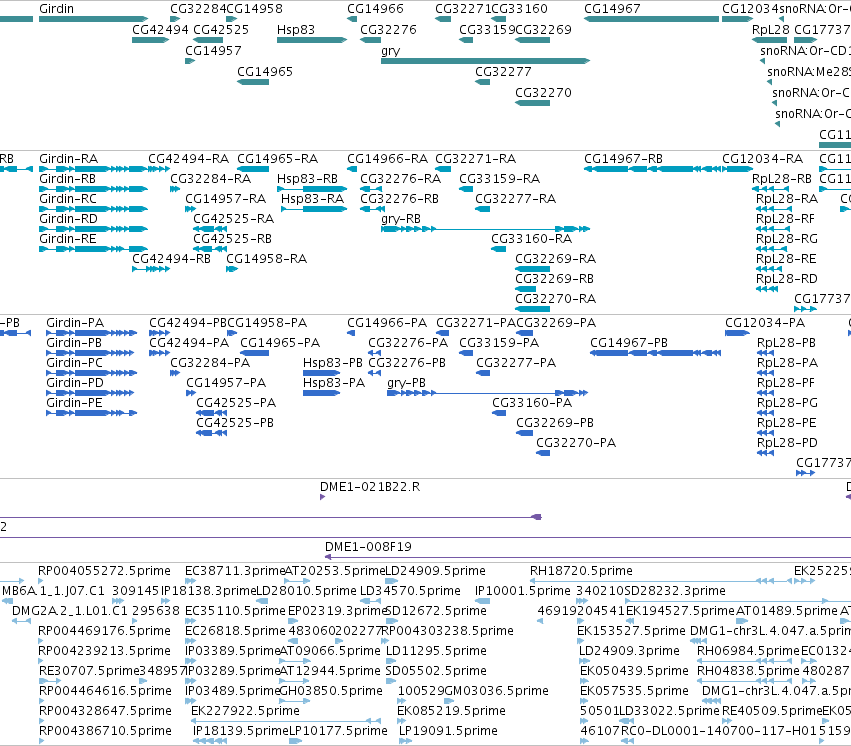The image size is (851, 746).
Task: Select gry-PB protein label
Action: pyautogui.click(x=407, y=383)
